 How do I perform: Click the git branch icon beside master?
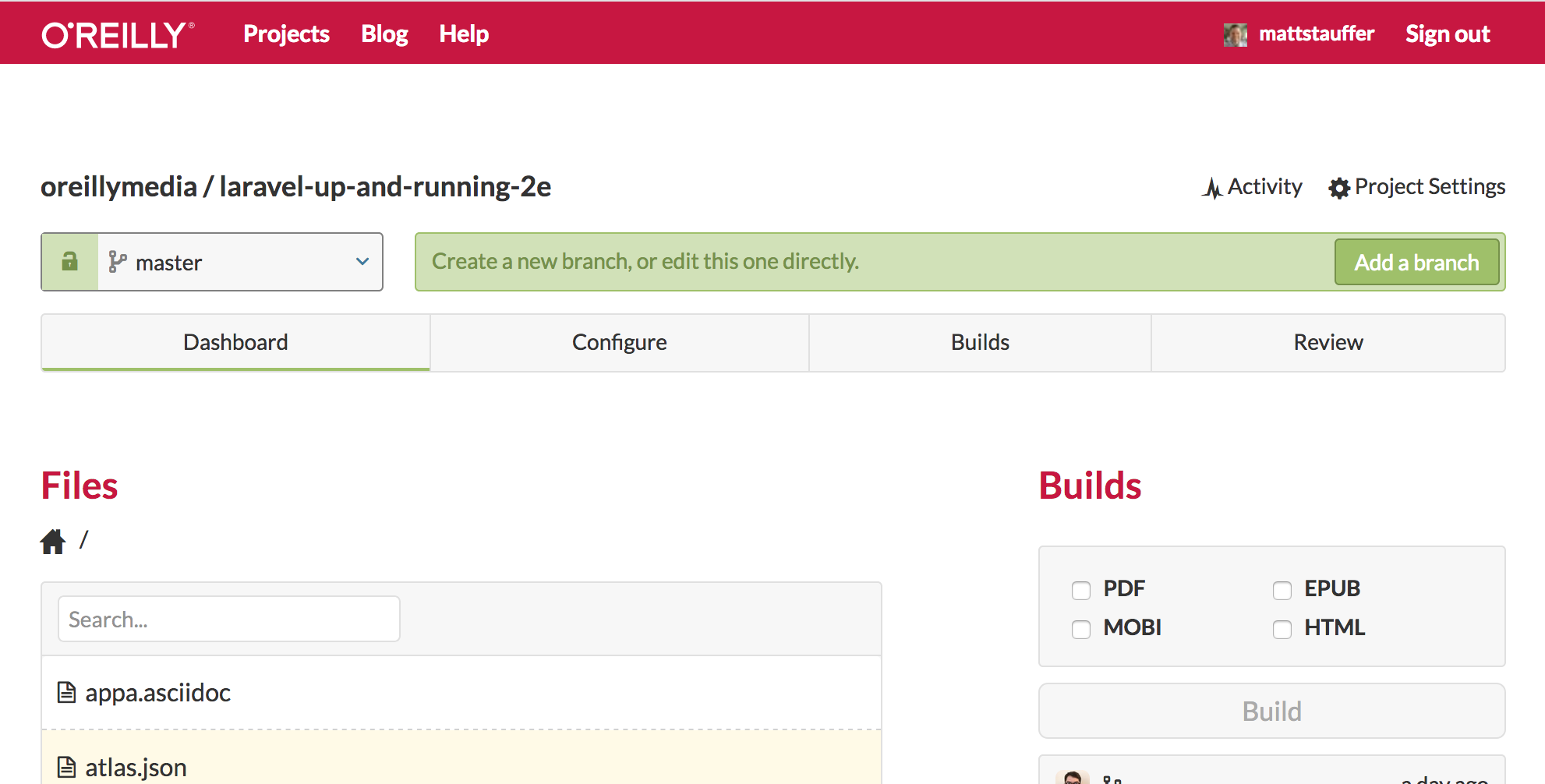pyautogui.click(x=117, y=262)
